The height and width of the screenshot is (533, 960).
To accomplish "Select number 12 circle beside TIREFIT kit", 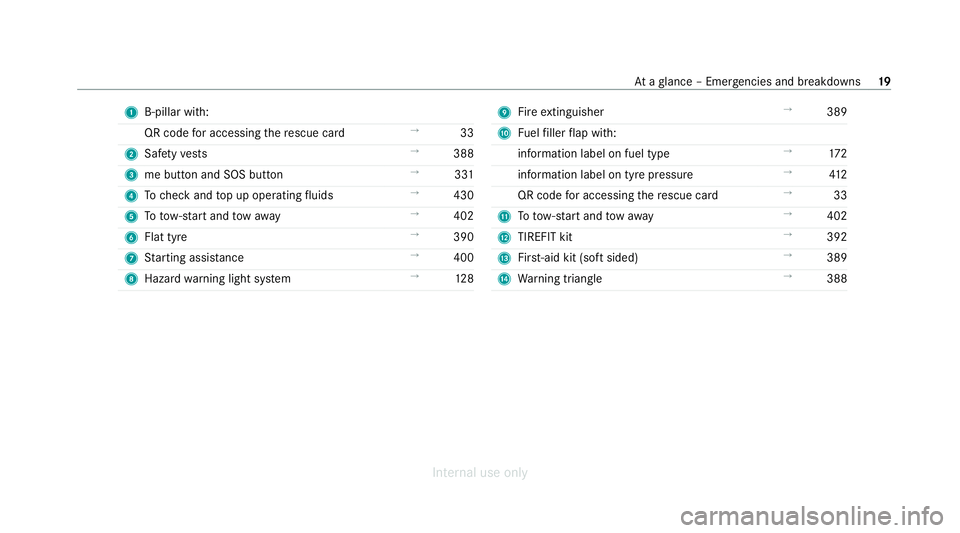I will 504,237.
